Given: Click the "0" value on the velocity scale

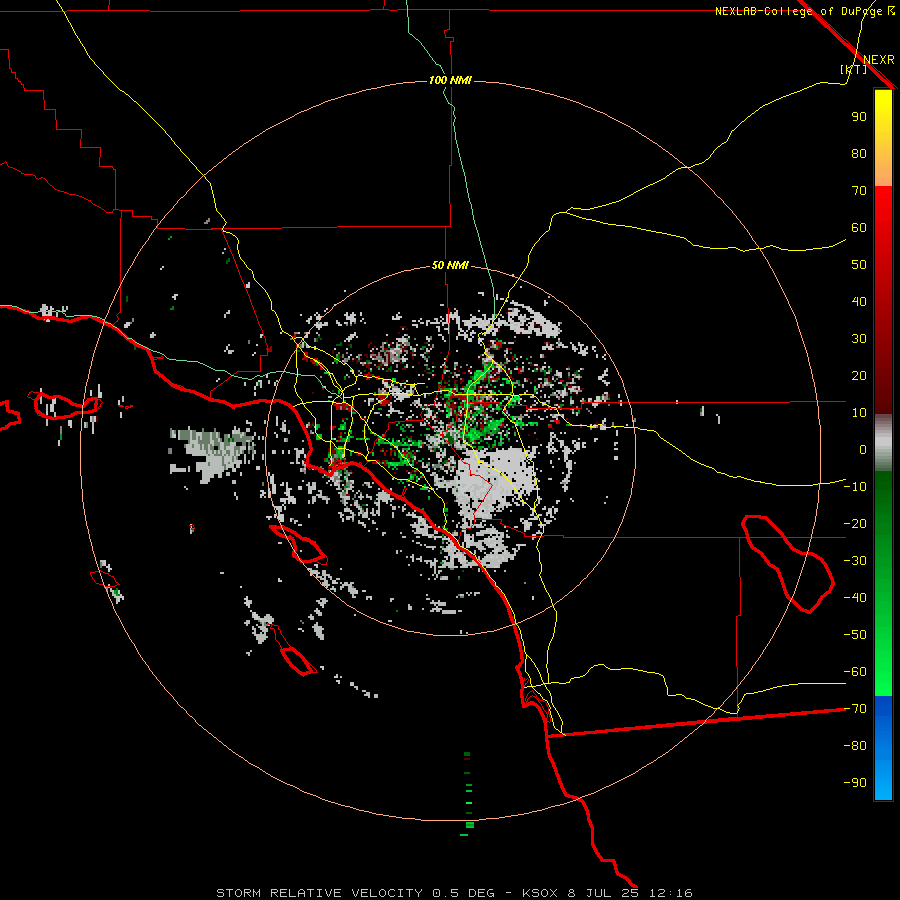Looking at the screenshot, I should (863, 449).
